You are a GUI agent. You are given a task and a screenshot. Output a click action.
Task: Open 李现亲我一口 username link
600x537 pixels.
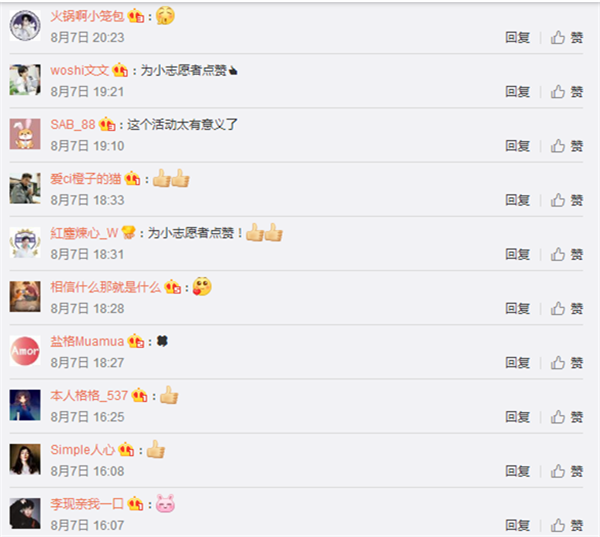87,504
